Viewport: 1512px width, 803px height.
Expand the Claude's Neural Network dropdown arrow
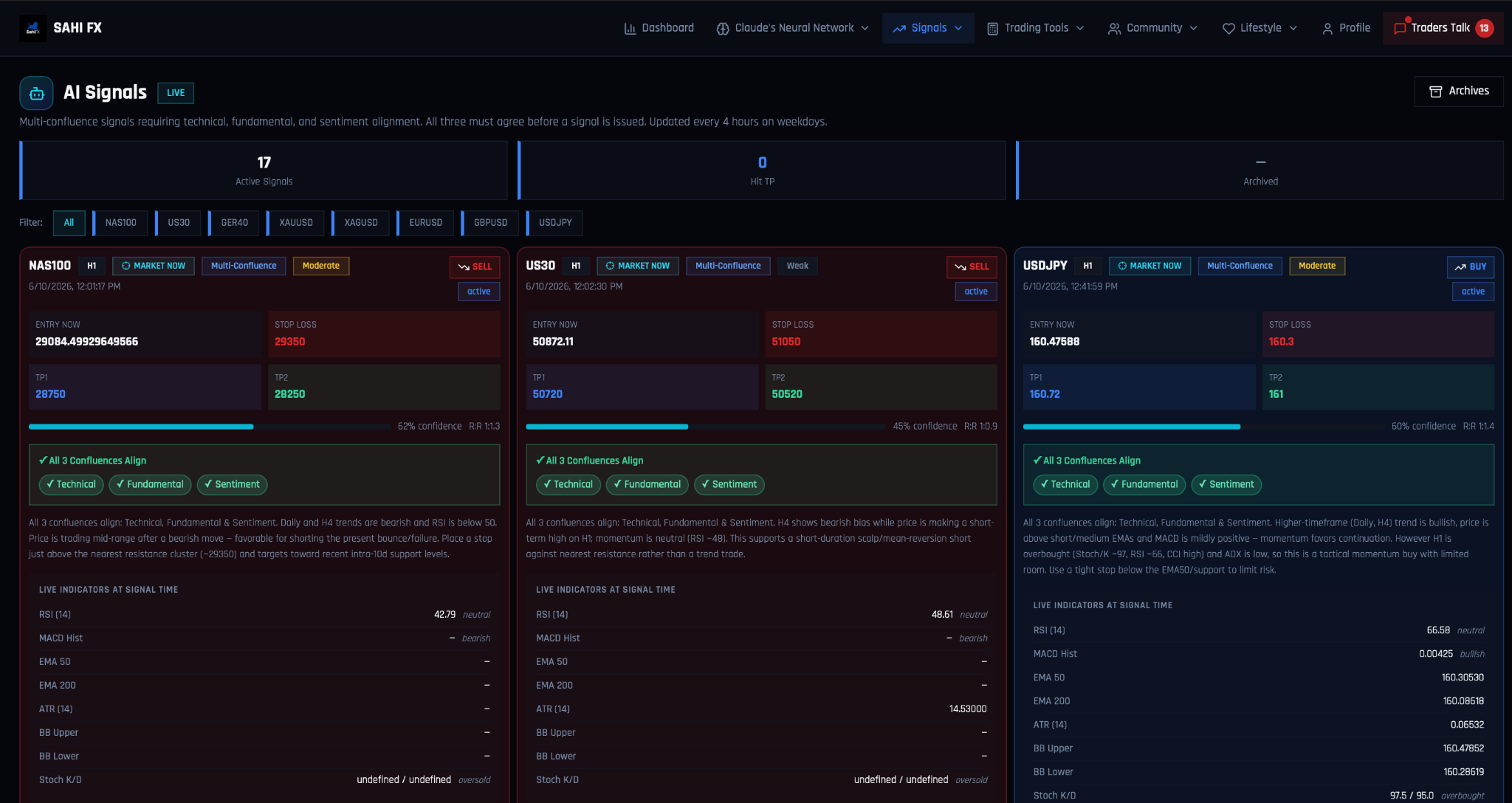pyautogui.click(x=865, y=29)
